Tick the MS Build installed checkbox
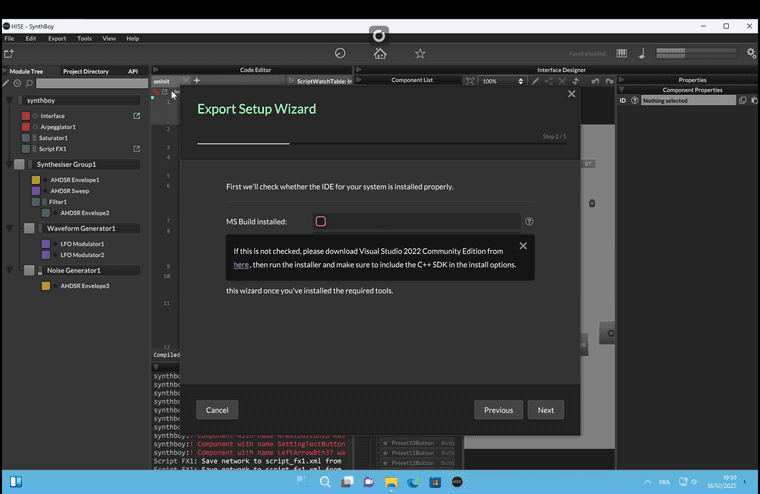Image resolution: width=760 pixels, height=494 pixels. [x=321, y=222]
